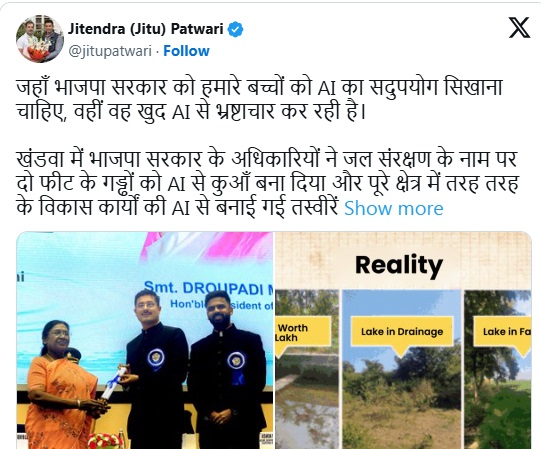Click the Smt. DROUPADI banner text
Viewport: 541px width, 449px height.
pos(208,289)
